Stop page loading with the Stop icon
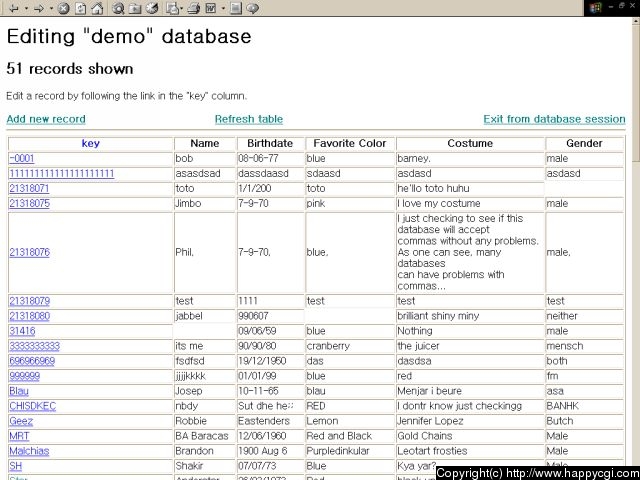The image size is (640, 480). coord(63,8)
